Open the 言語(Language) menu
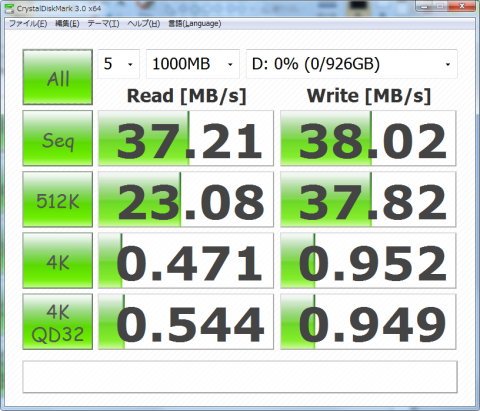The width and height of the screenshot is (480, 411). [195, 24]
